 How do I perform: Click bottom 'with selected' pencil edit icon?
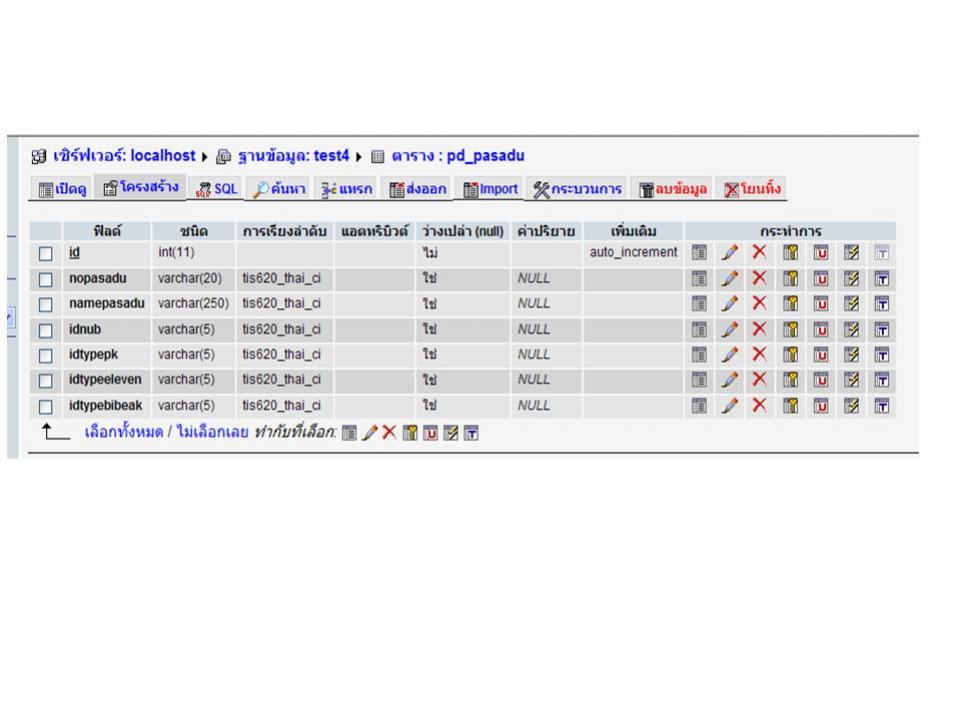[x=369, y=433]
